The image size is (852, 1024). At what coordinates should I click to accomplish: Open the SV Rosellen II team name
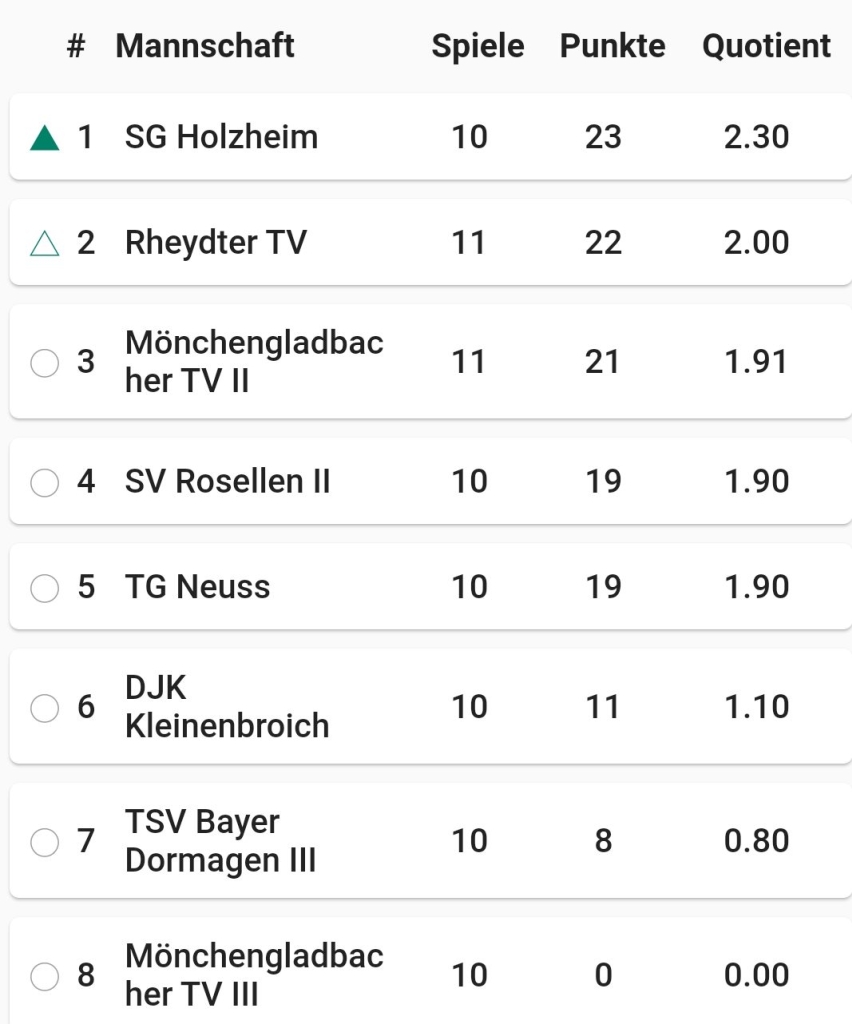pyautogui.click(x=227, y=481)
